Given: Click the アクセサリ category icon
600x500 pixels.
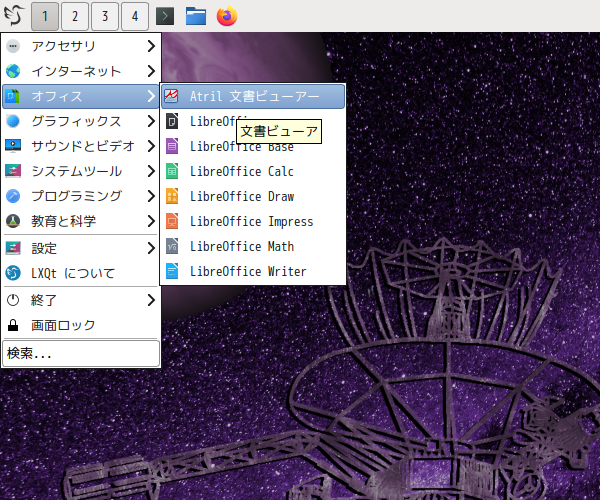Looking at the screenshot, I should pos(13,46).
